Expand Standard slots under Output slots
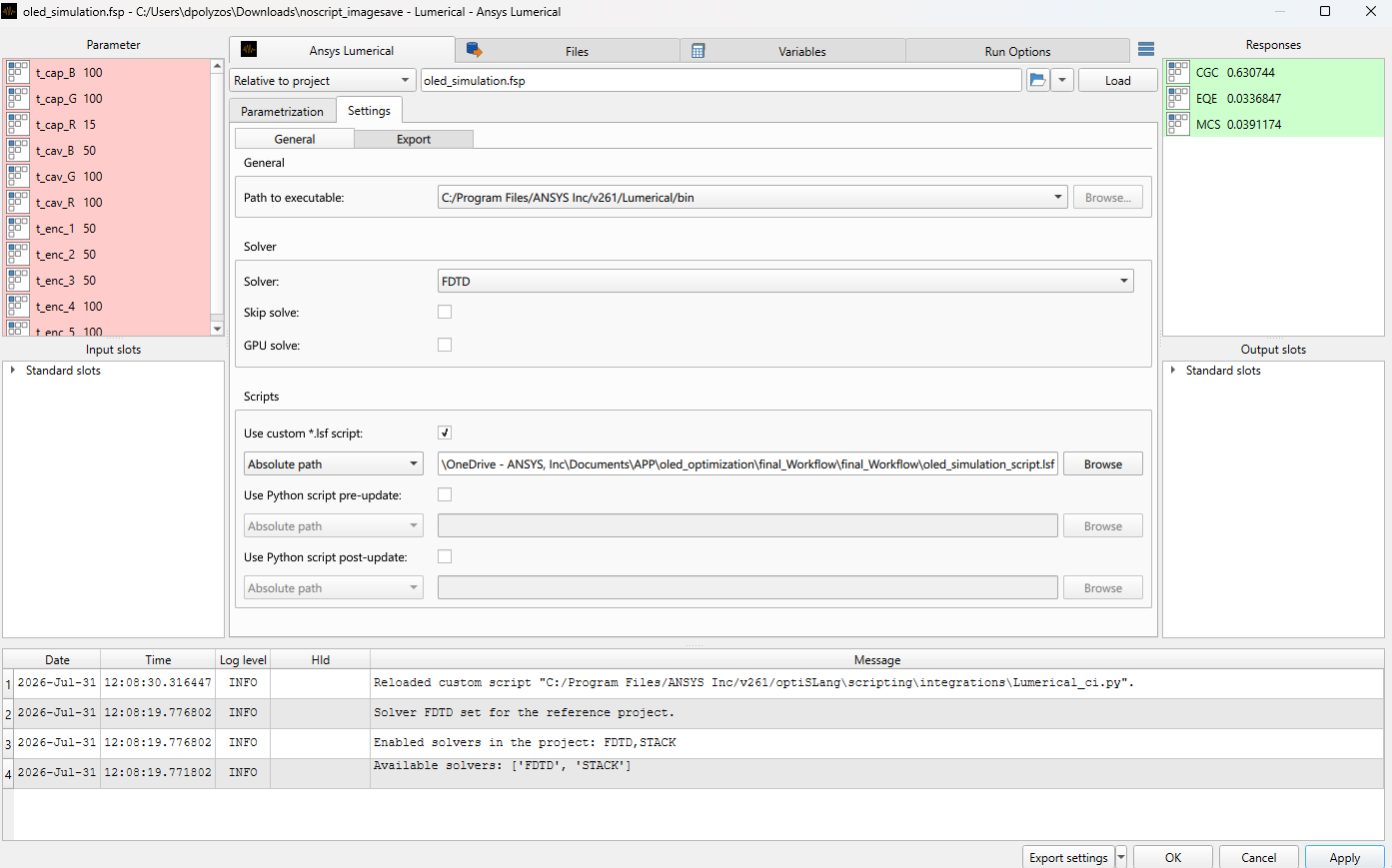 [x=1172, y=371]
